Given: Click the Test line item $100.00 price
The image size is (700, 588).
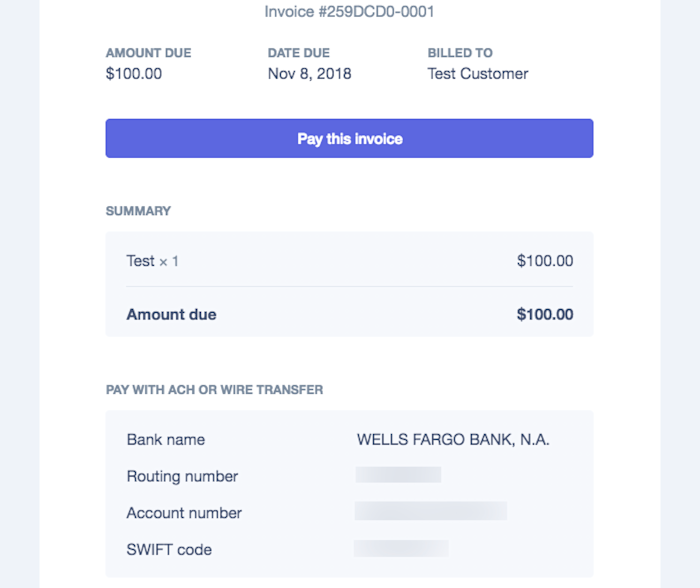Looking at the screenshot, I should 545,261.
